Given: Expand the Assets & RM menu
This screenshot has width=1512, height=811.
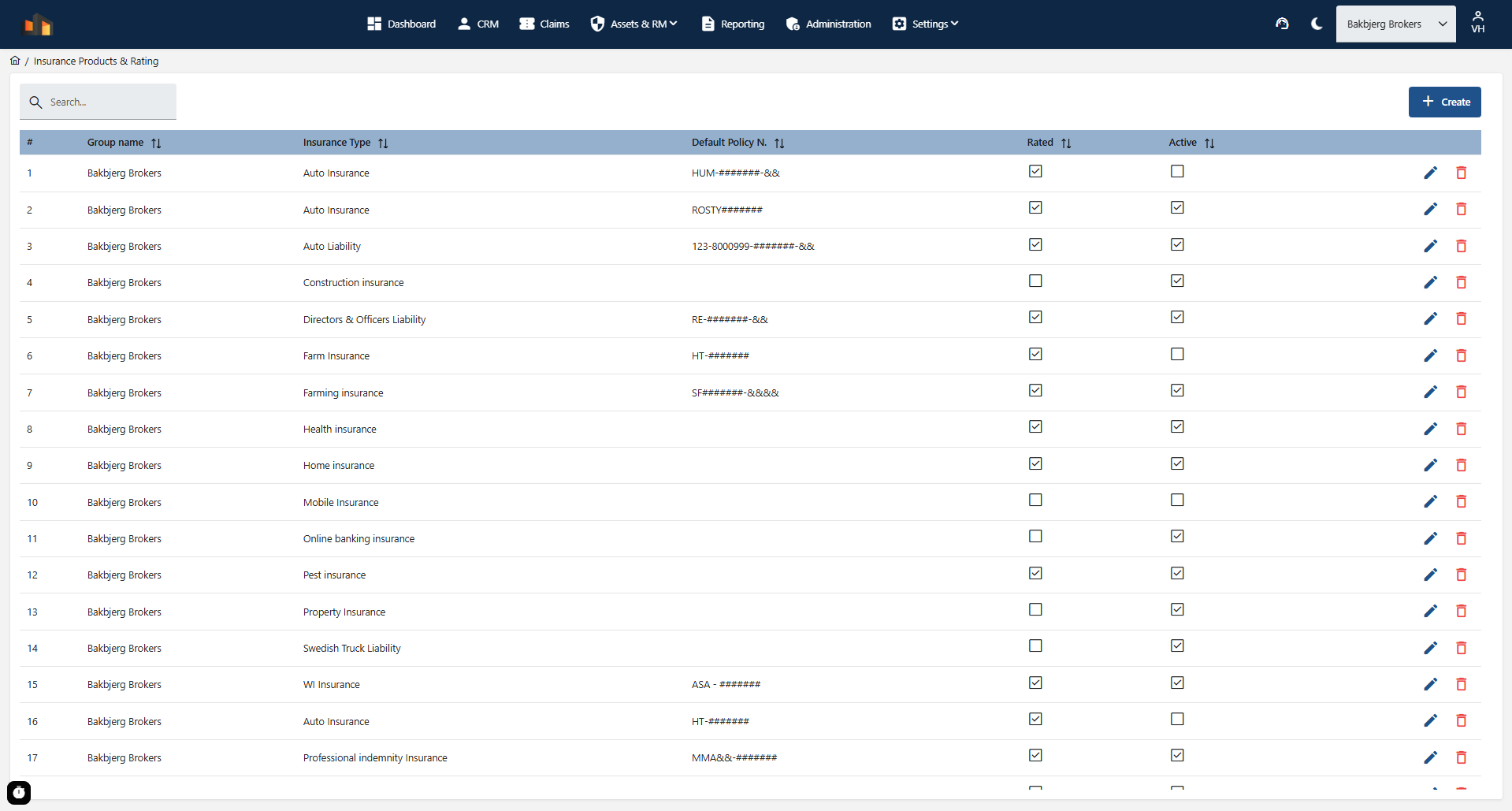Looking at the screenshot, I should pos(633,24).
